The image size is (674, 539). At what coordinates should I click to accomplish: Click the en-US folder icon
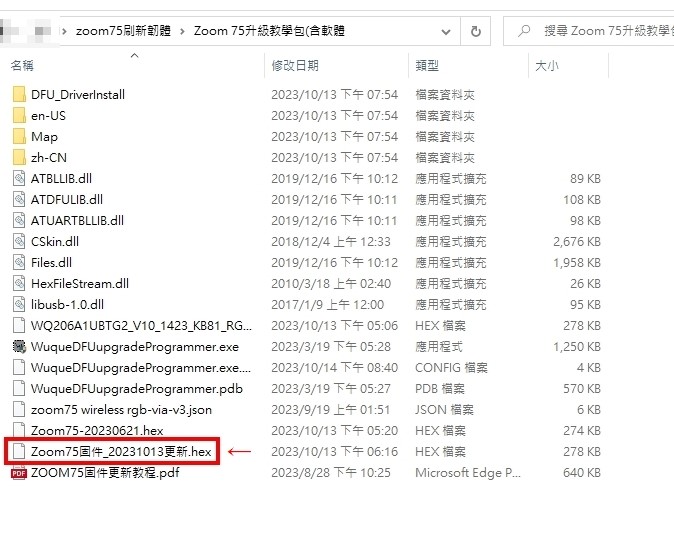coord(18,115)
